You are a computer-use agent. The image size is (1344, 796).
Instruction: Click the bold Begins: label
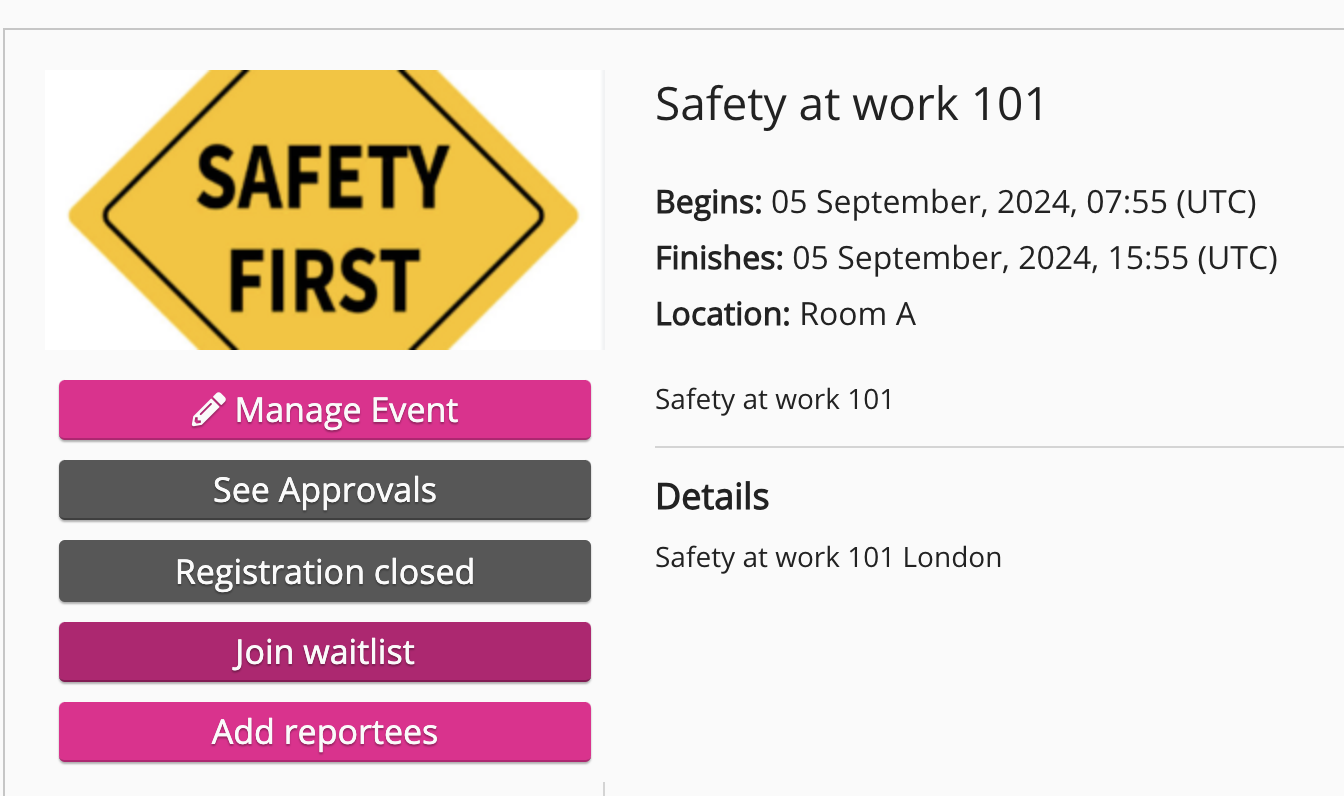[709, 203]
